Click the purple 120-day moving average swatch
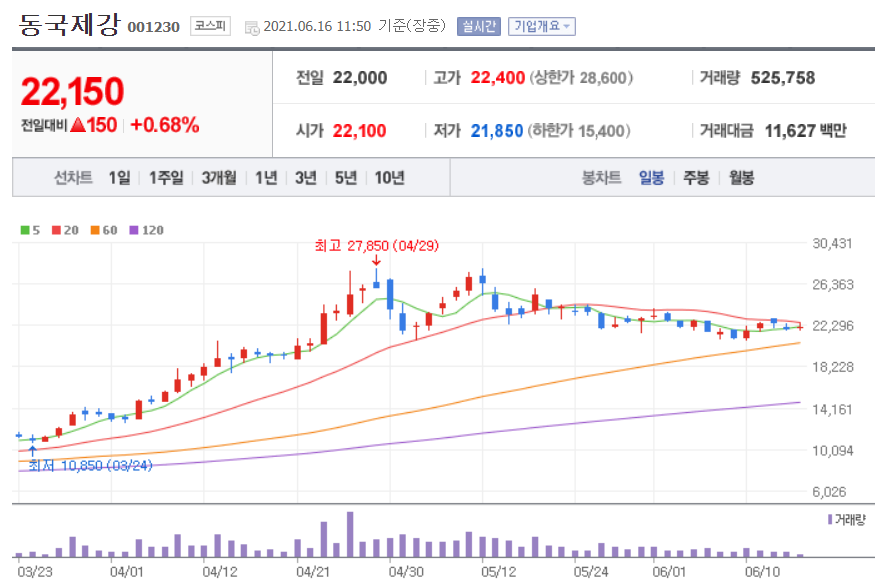 (133, 230)
